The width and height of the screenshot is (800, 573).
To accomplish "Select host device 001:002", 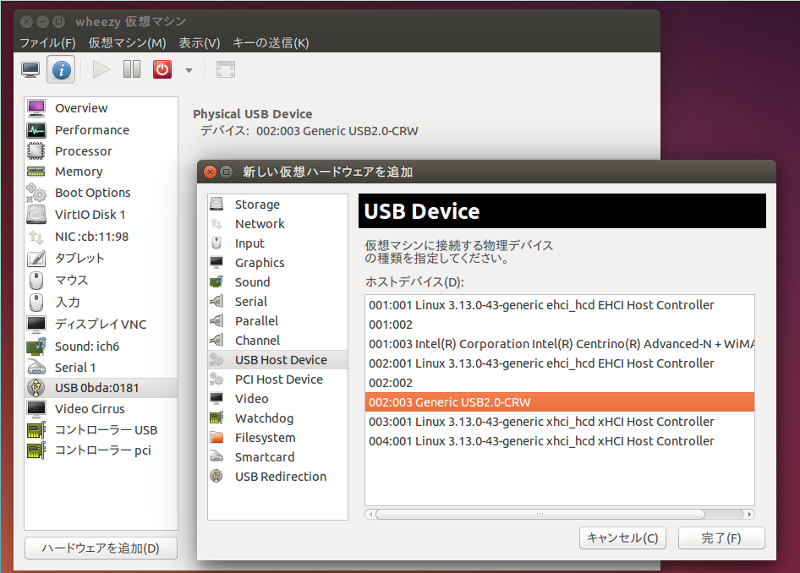I will click(x=560, y=325).
